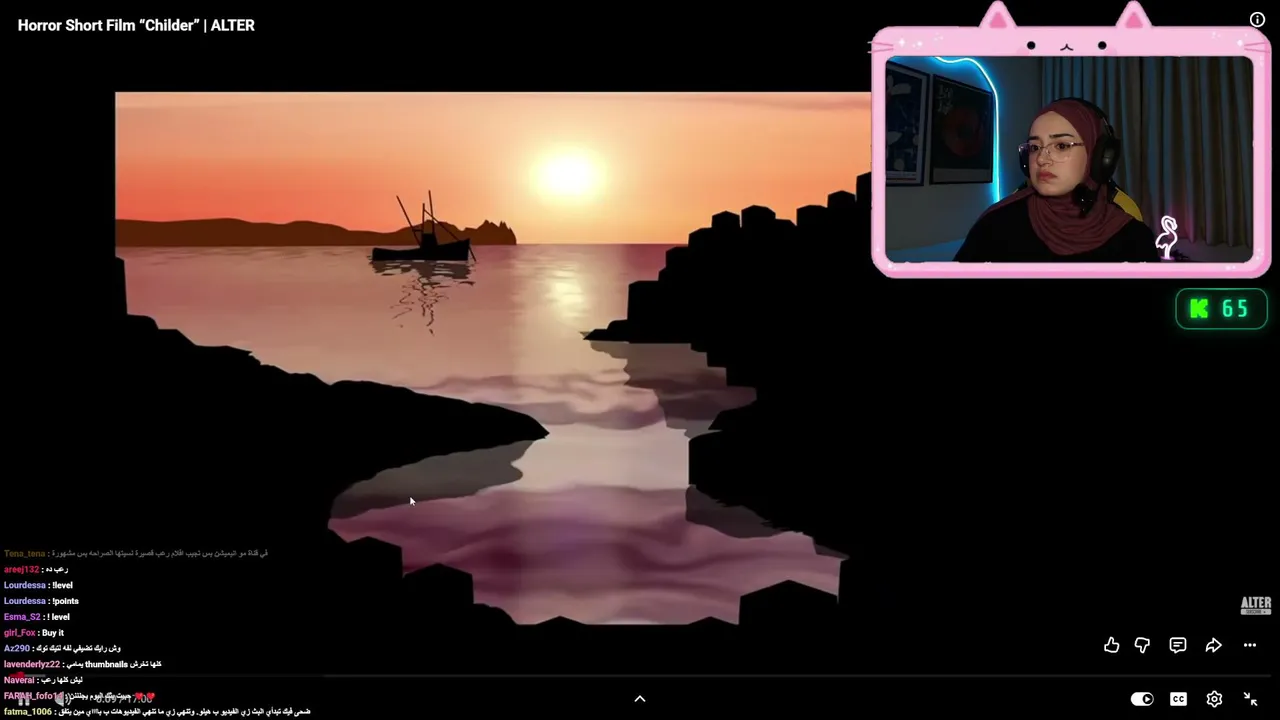Screen dimensions: 1280x720
Task: Click chat username Tena_tena
Action: 25,553
